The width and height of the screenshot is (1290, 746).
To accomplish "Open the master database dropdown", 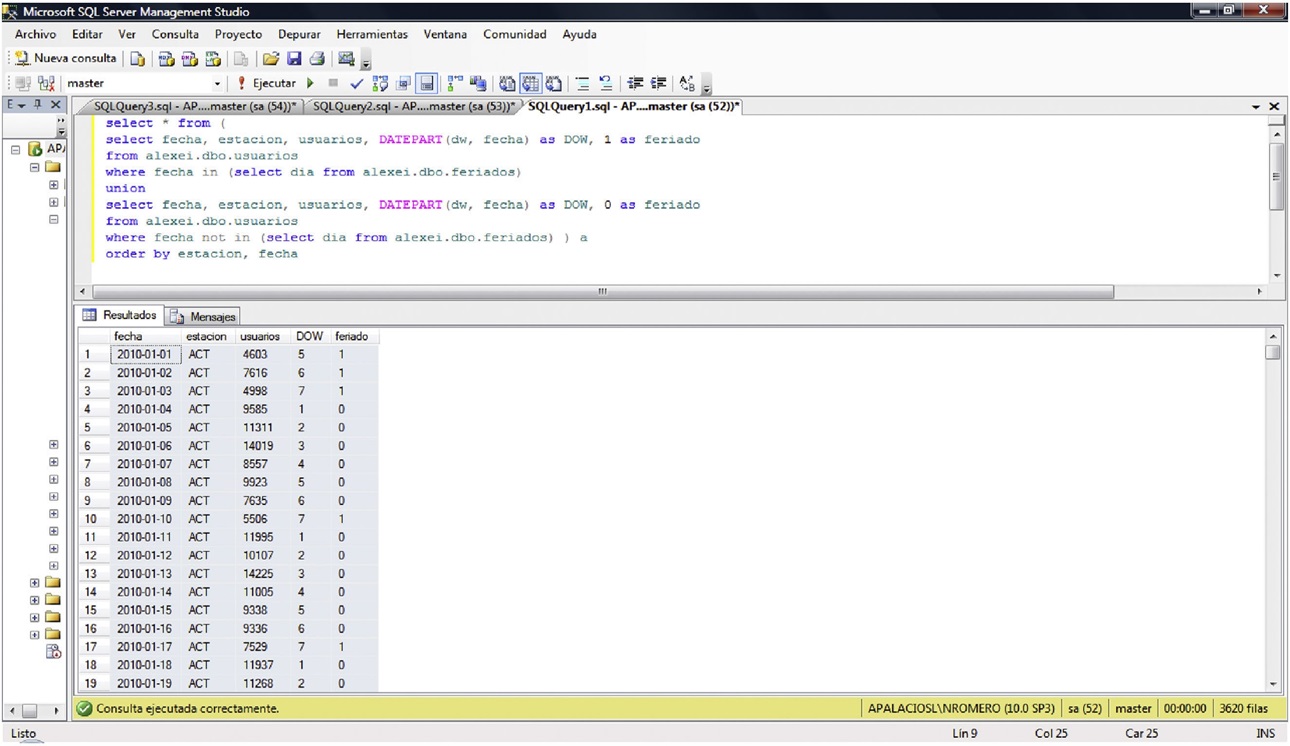I will pyautogui.click(x=217, y=84).
